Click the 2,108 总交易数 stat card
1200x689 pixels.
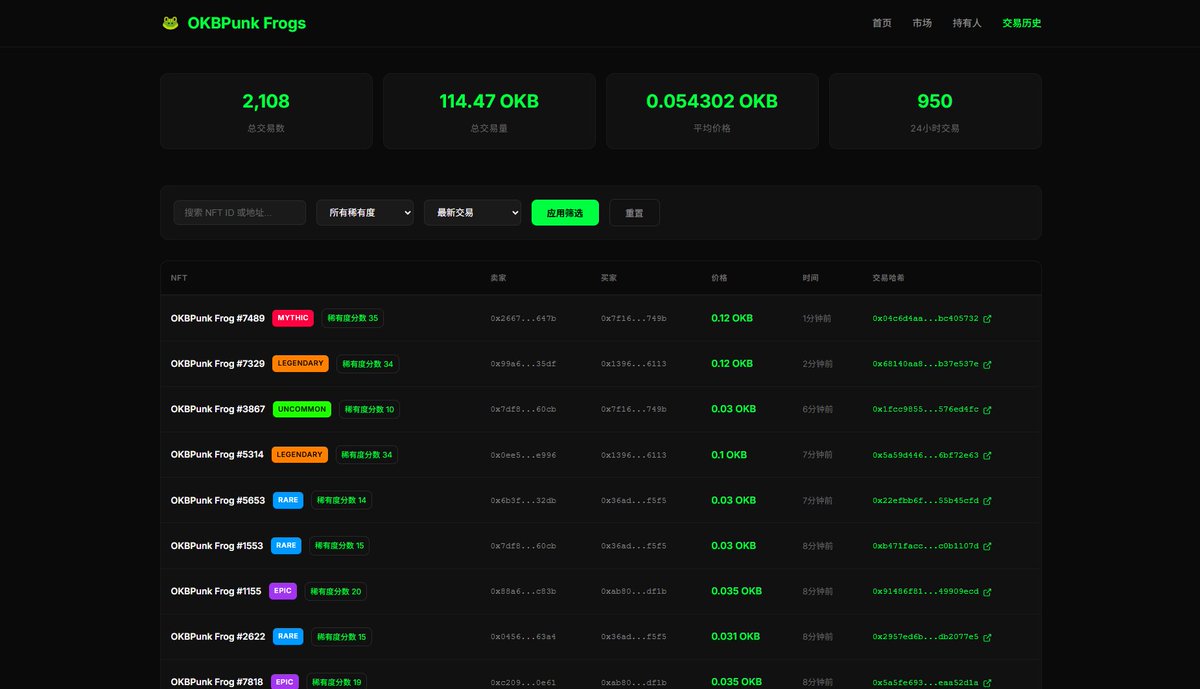pos(266,111)
